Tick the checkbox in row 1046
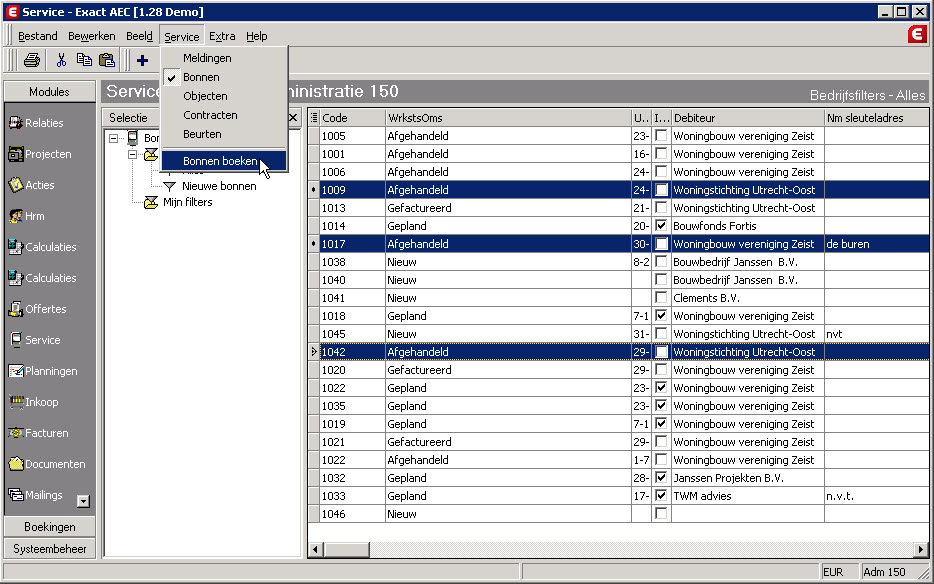 pyautogui.click(x=661, y=514)
